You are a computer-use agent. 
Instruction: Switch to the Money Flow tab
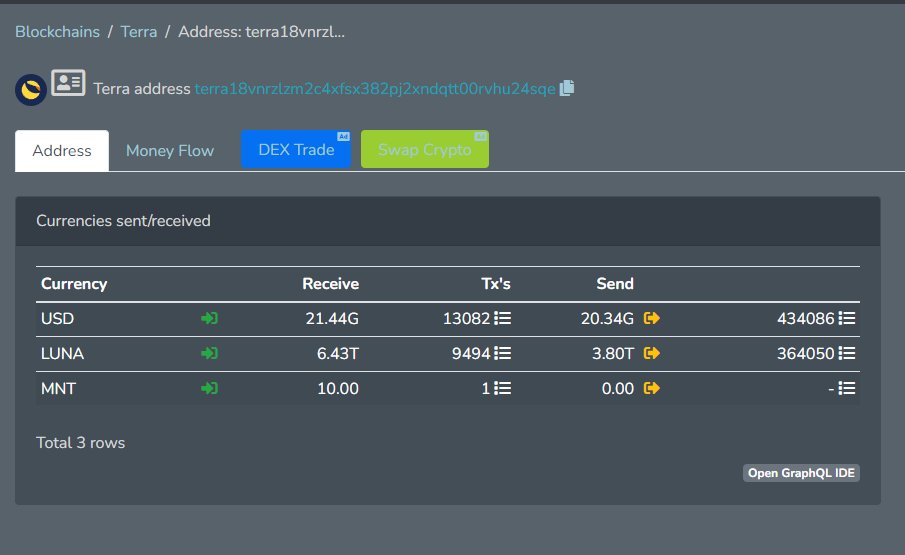(170, 151)
